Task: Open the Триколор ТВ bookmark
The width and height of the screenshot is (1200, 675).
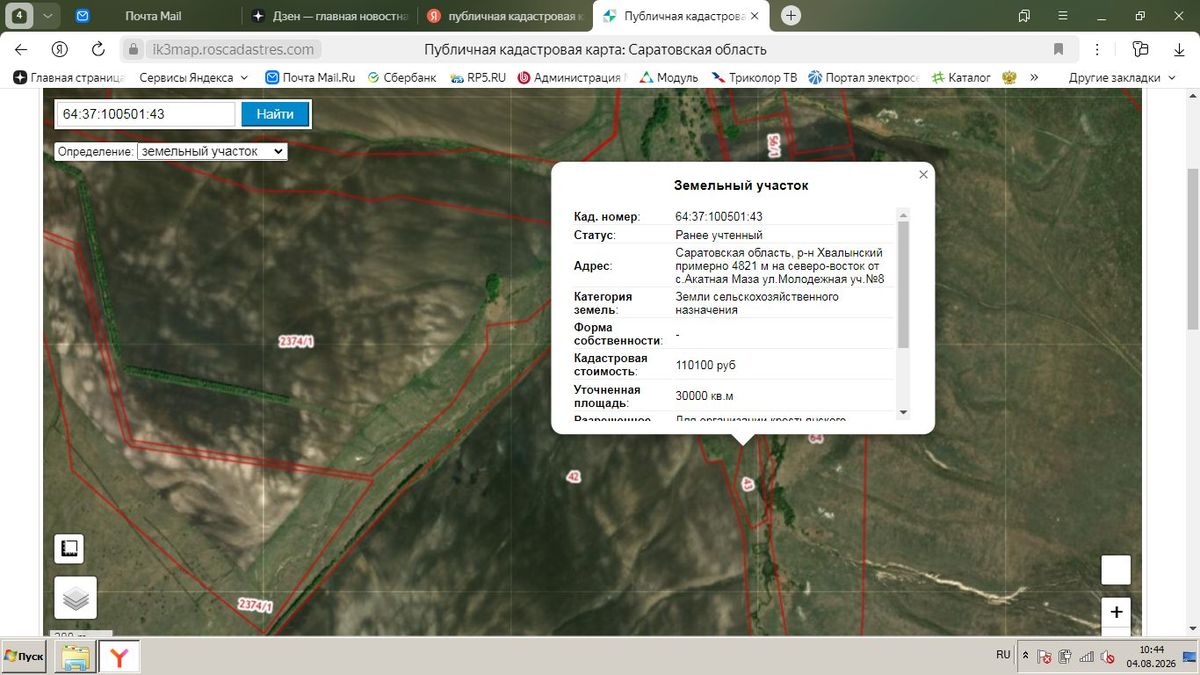Action: [x=754, y=77]
